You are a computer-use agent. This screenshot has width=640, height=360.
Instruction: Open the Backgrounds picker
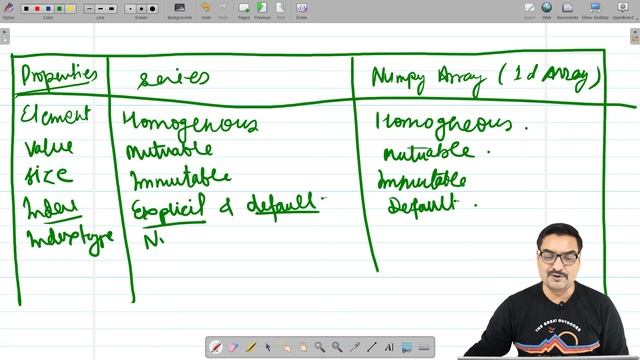click(180, 10)
